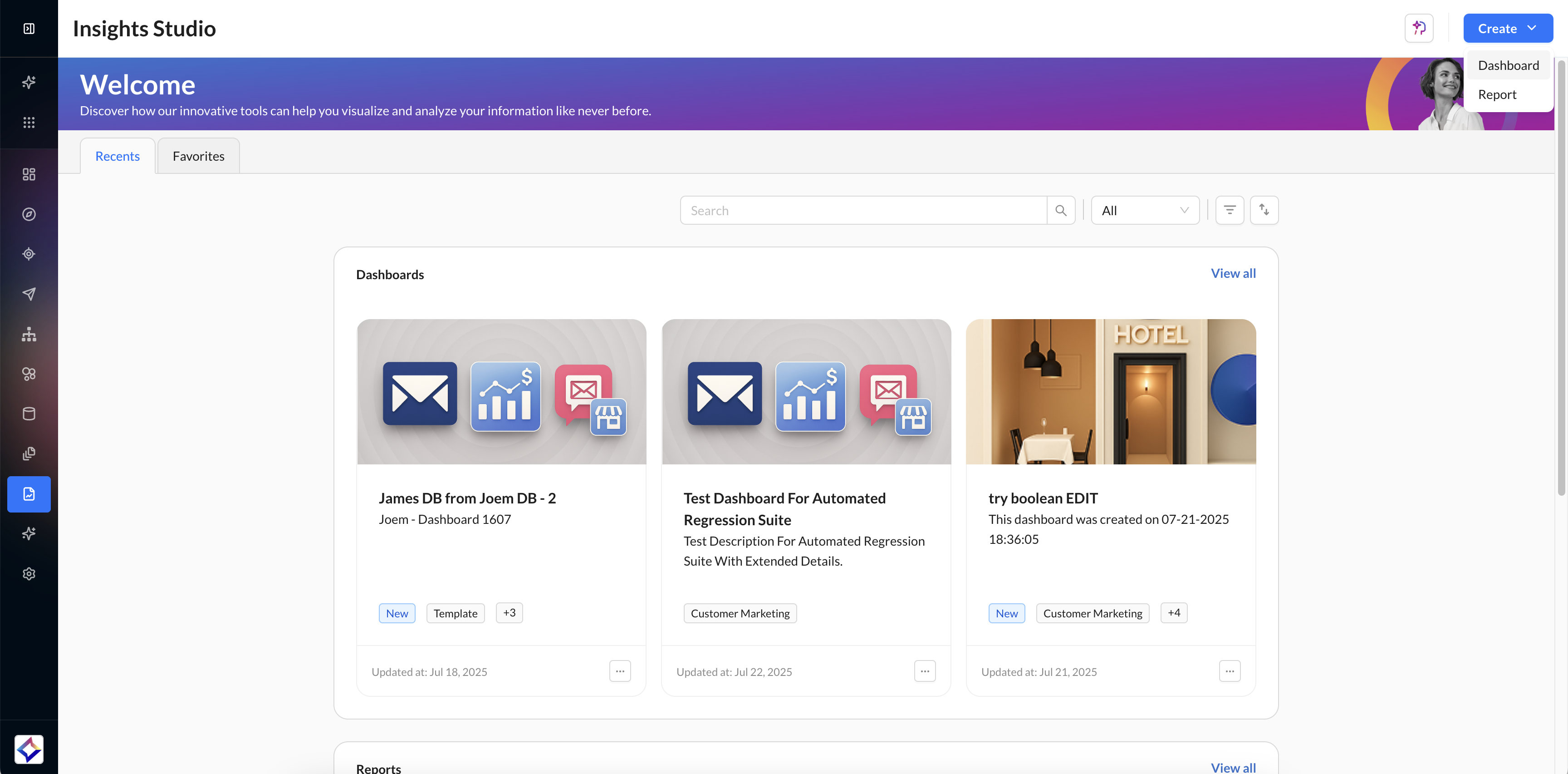The height and width of the screenshot is (774, 1568).
Task: Click the Search input field
Action: click(x=863, y=211)
